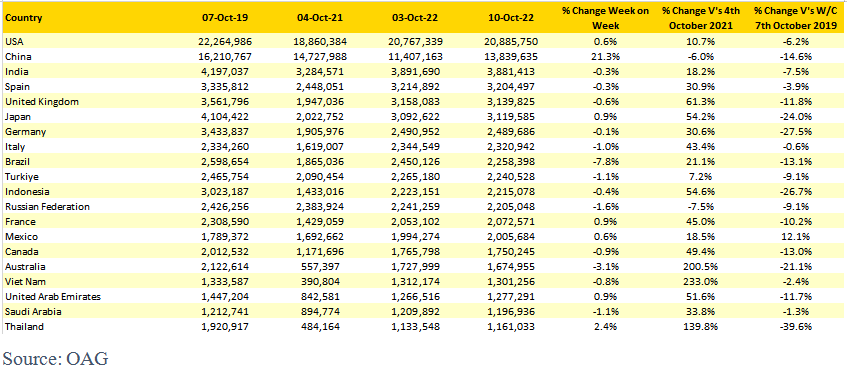Select Viet Nam's 233.0% change cell

[x=701, y=281]
